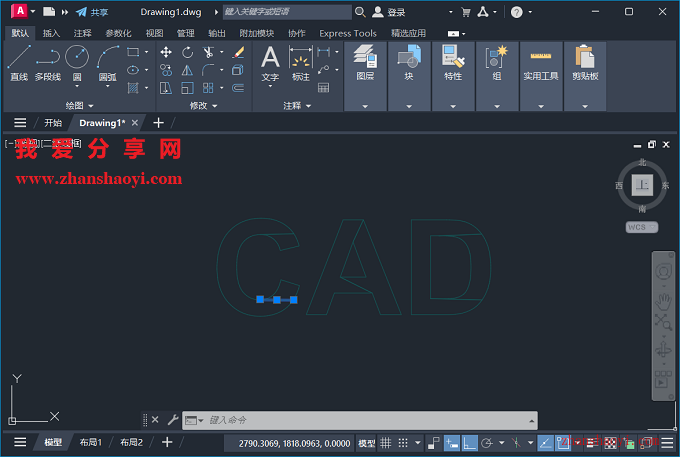This screenshot has height=457, width=680.
Task: Open the Utilities (实用工具) panel button
Action: (541, 76)
